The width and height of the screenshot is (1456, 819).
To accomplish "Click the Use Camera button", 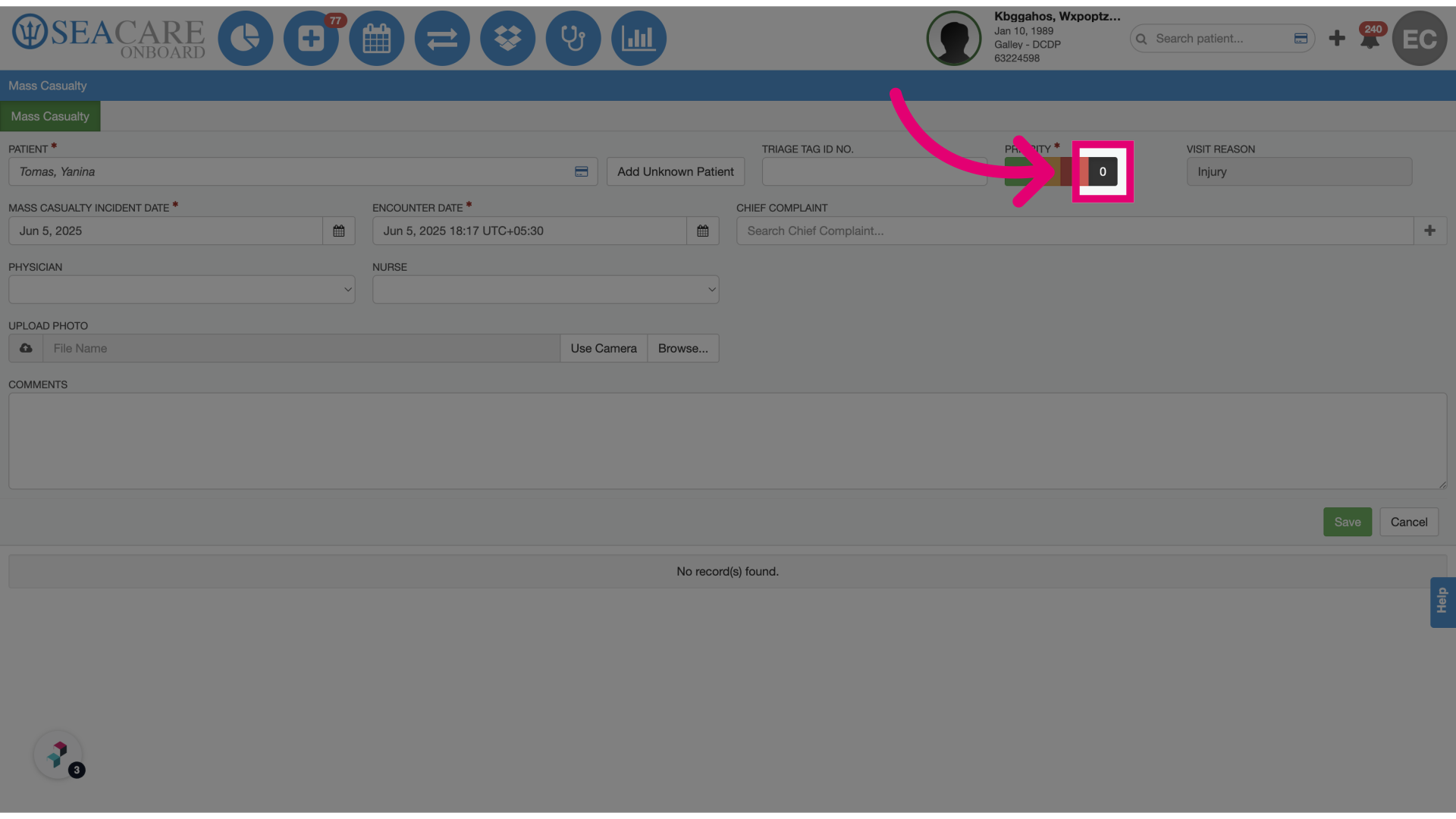I will 604,348.
